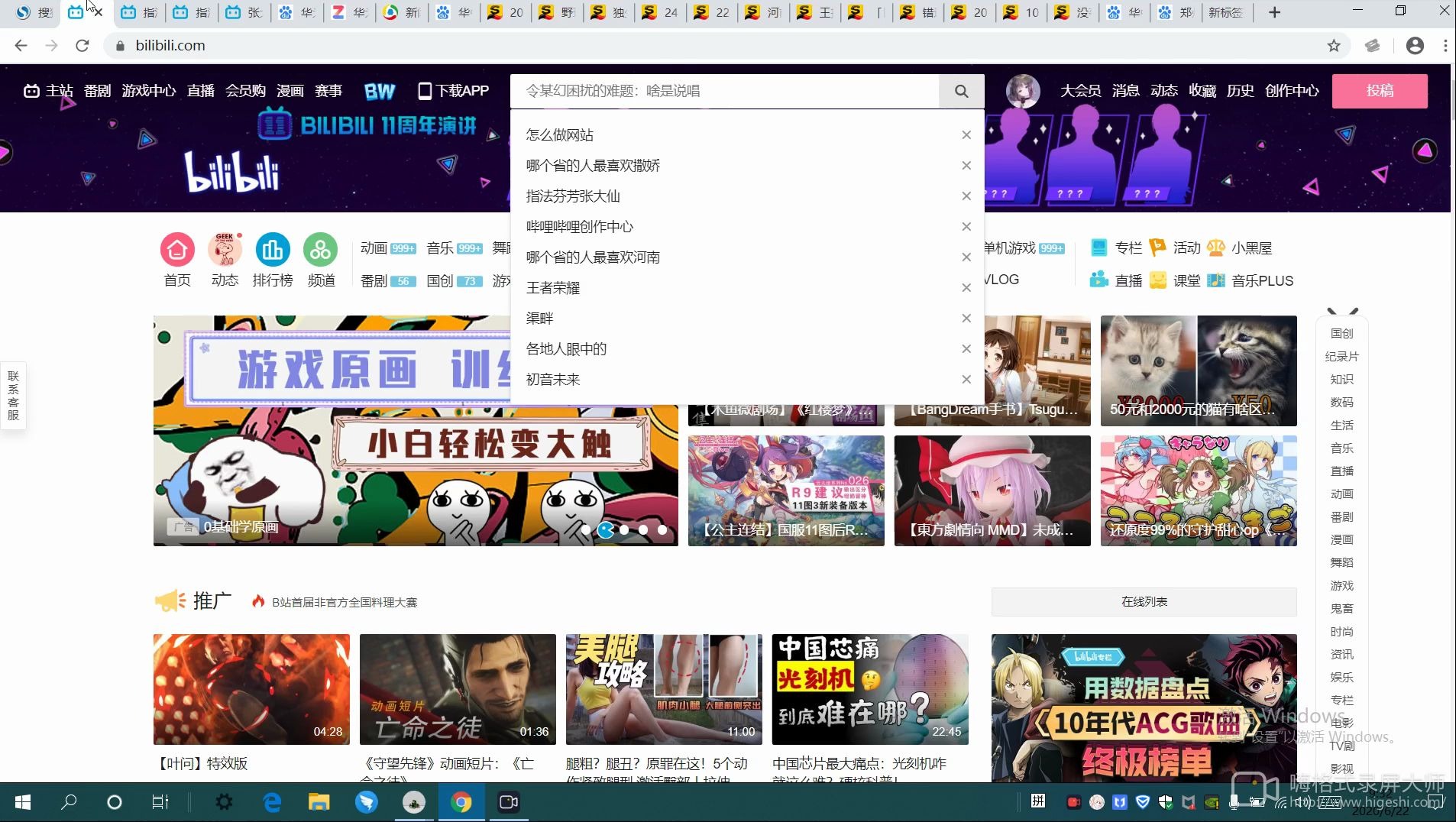Open 大会员 membership link
1456x822 pixels.
[x=1080, y=91]
